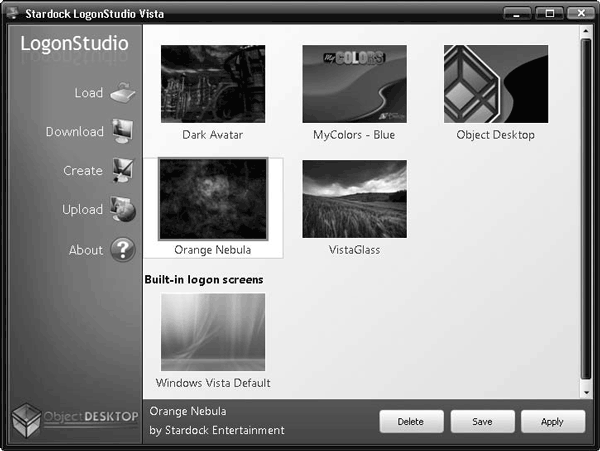Image resolution: width=600 pixels, height=451 pixels.
Task: Click the Load icon in sidebar
Action: [x=123, y=93]
